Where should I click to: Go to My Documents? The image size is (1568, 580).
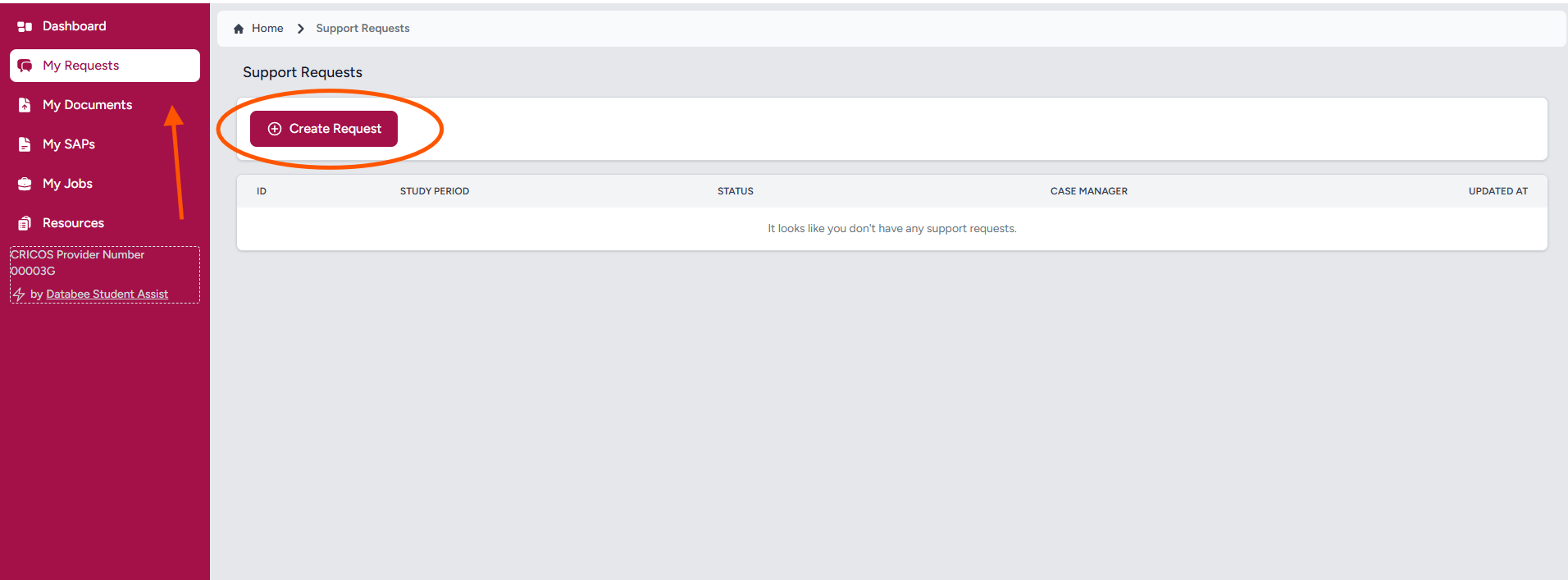[x=105, y=105]
